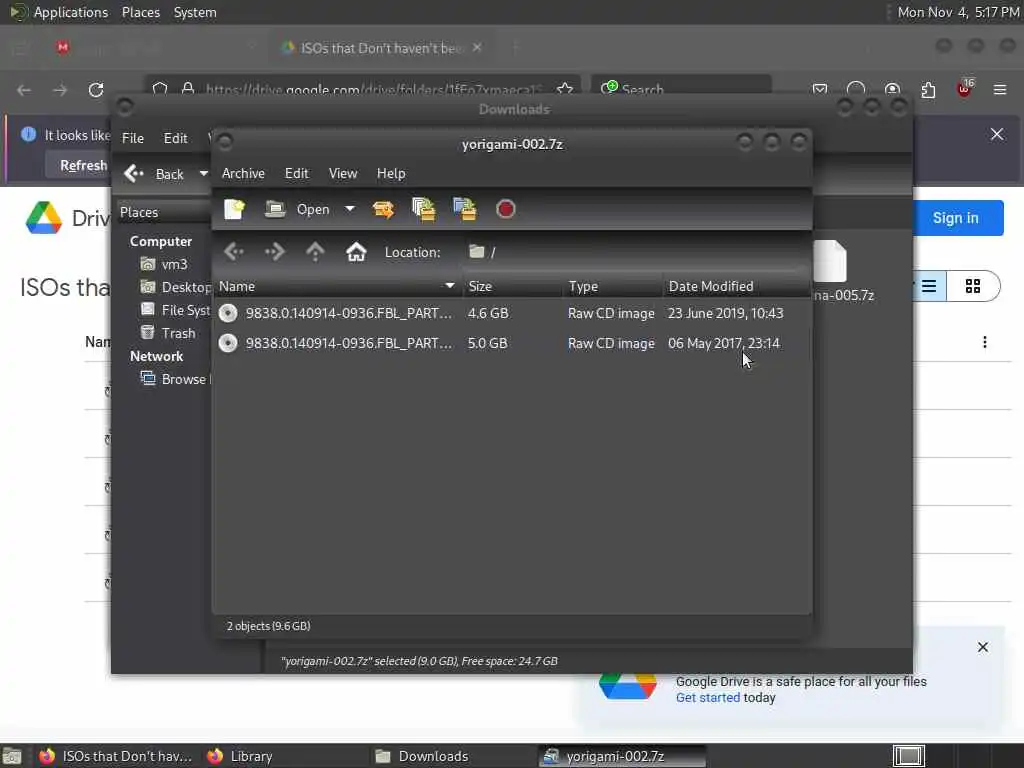Image resolution: width=1024 pixels, height=768 pixels.
Task: Close the ISOs browser tab
Action: pyautogui.click(x=477, y=48)
